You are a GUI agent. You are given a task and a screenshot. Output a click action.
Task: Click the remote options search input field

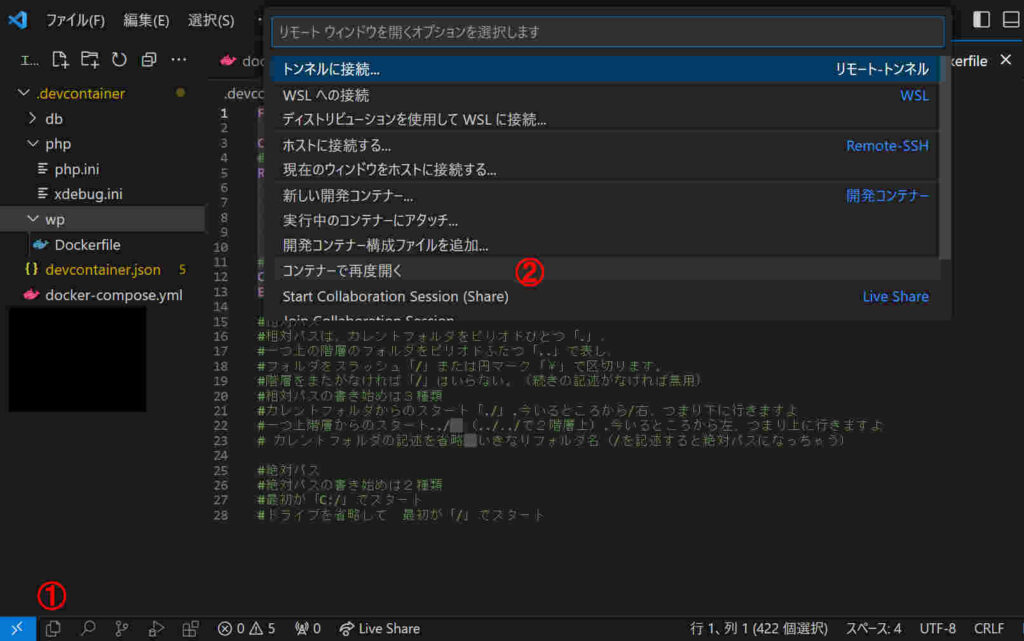pyautogui.click(x=607, y=32)
